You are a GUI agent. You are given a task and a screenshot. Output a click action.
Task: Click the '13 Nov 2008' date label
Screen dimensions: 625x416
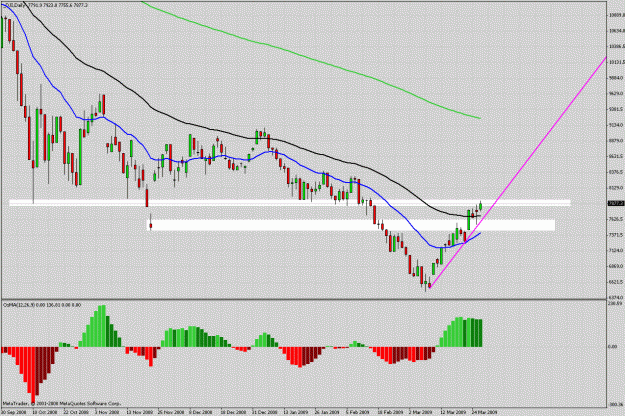pos(140,412)
